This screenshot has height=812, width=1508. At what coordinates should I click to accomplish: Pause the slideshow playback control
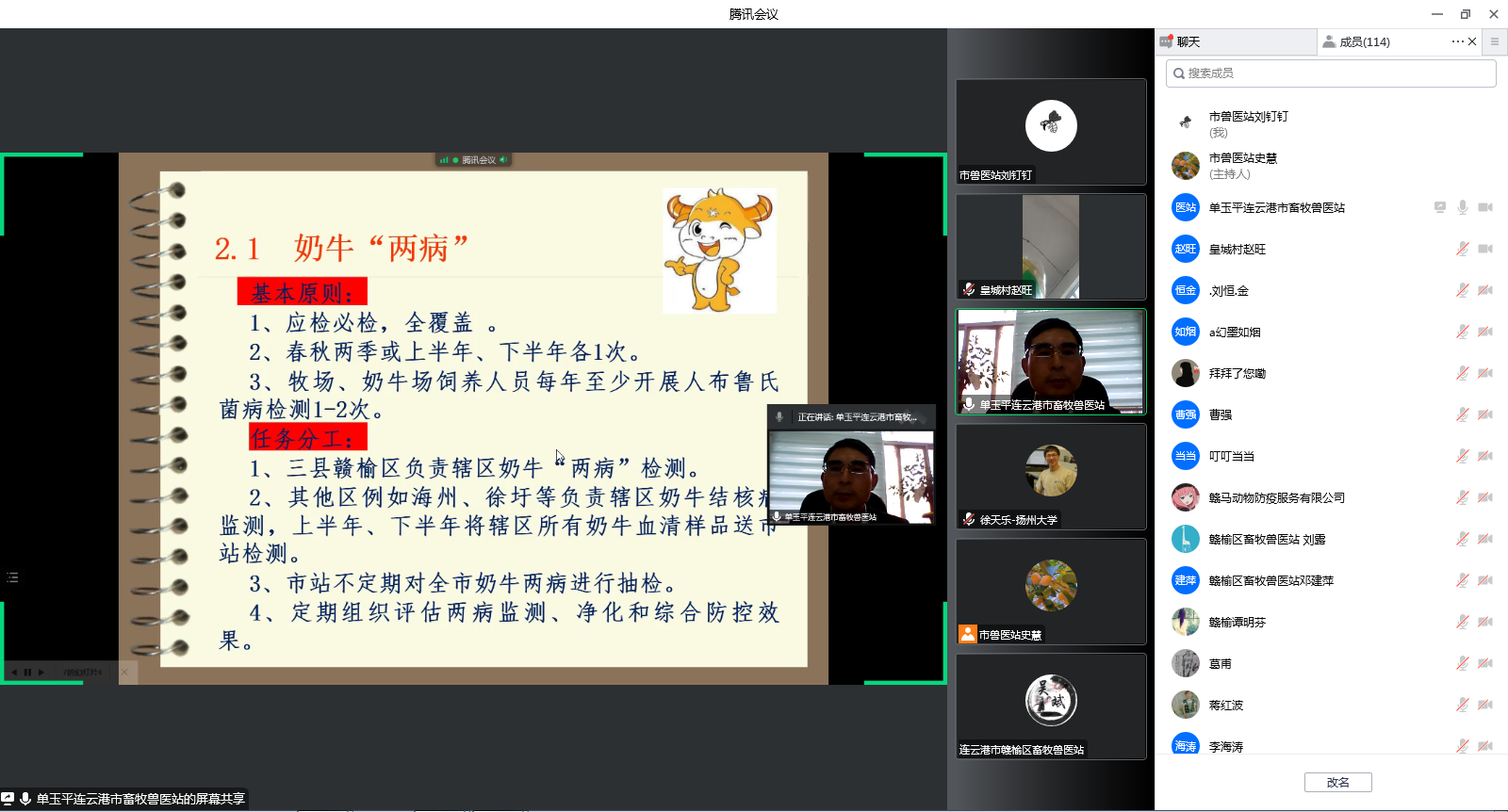pos(27,672)
